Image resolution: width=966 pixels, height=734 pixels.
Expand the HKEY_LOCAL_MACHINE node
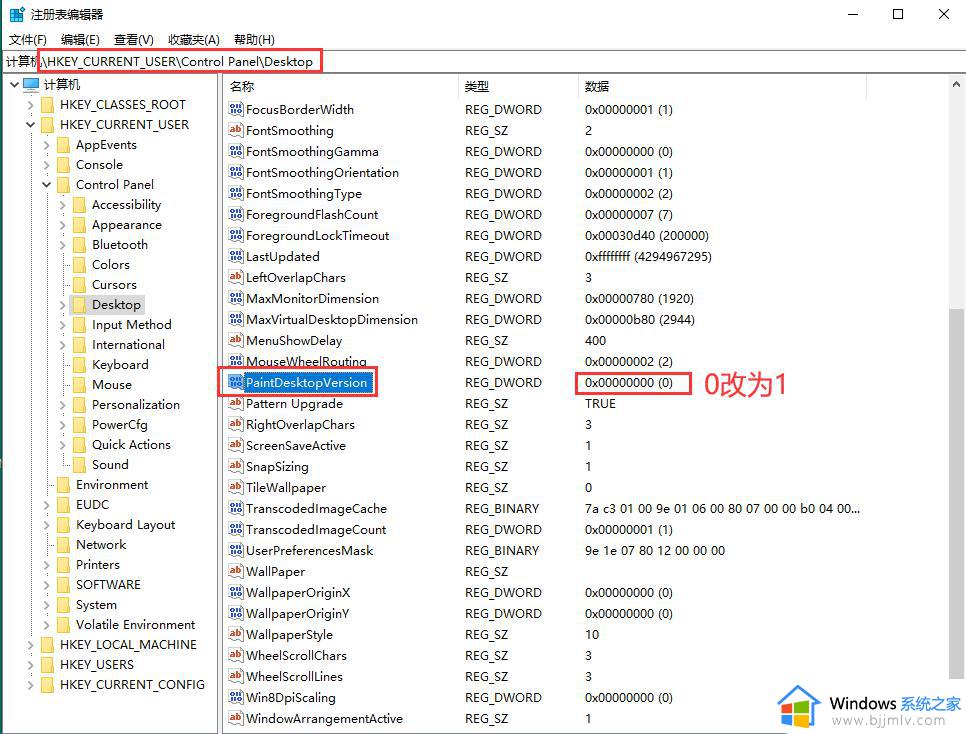click(x=30, y=645)
